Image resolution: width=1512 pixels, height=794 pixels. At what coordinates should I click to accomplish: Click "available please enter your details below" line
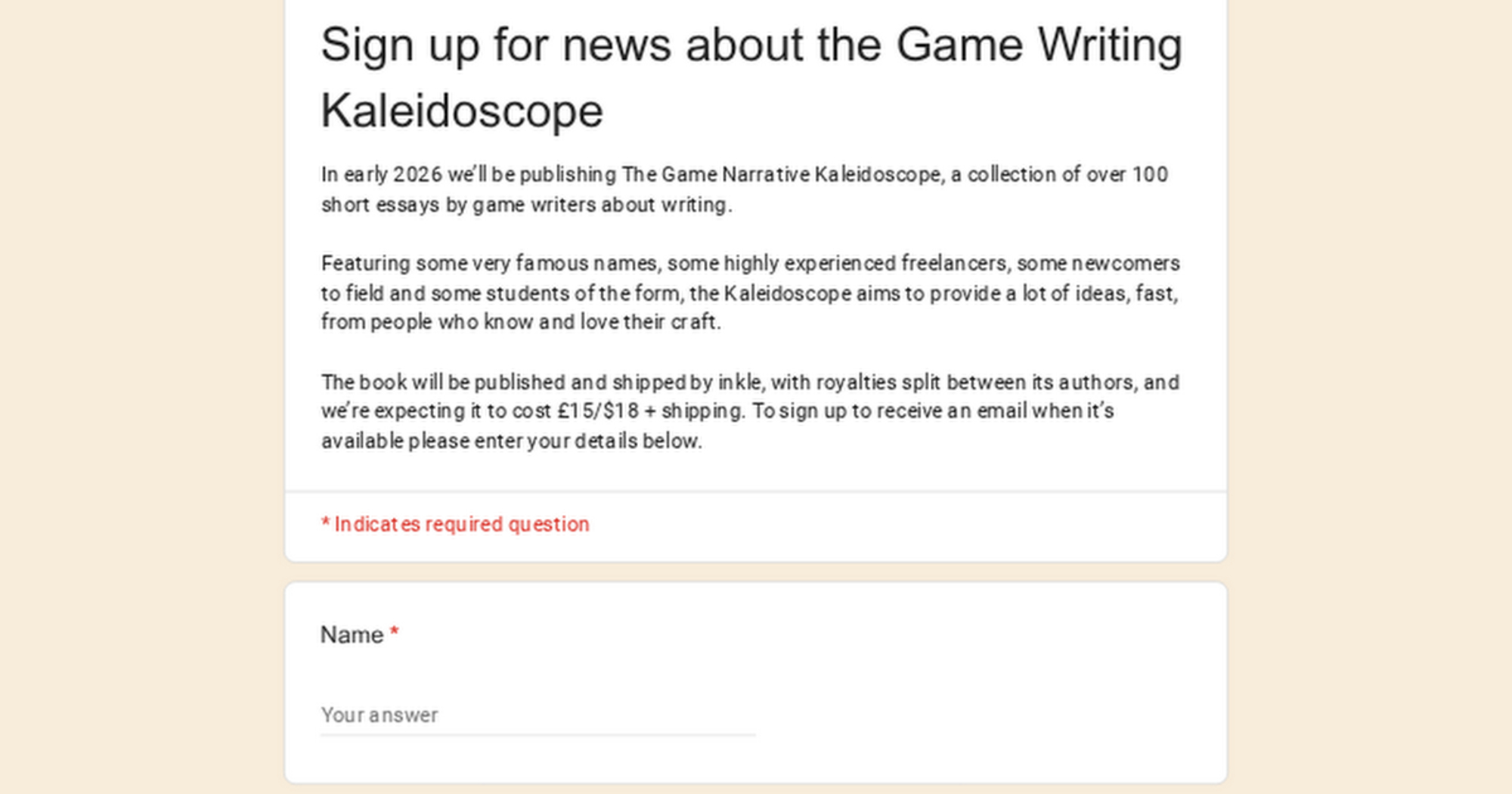pyautogui.click(x=512, y=441)
